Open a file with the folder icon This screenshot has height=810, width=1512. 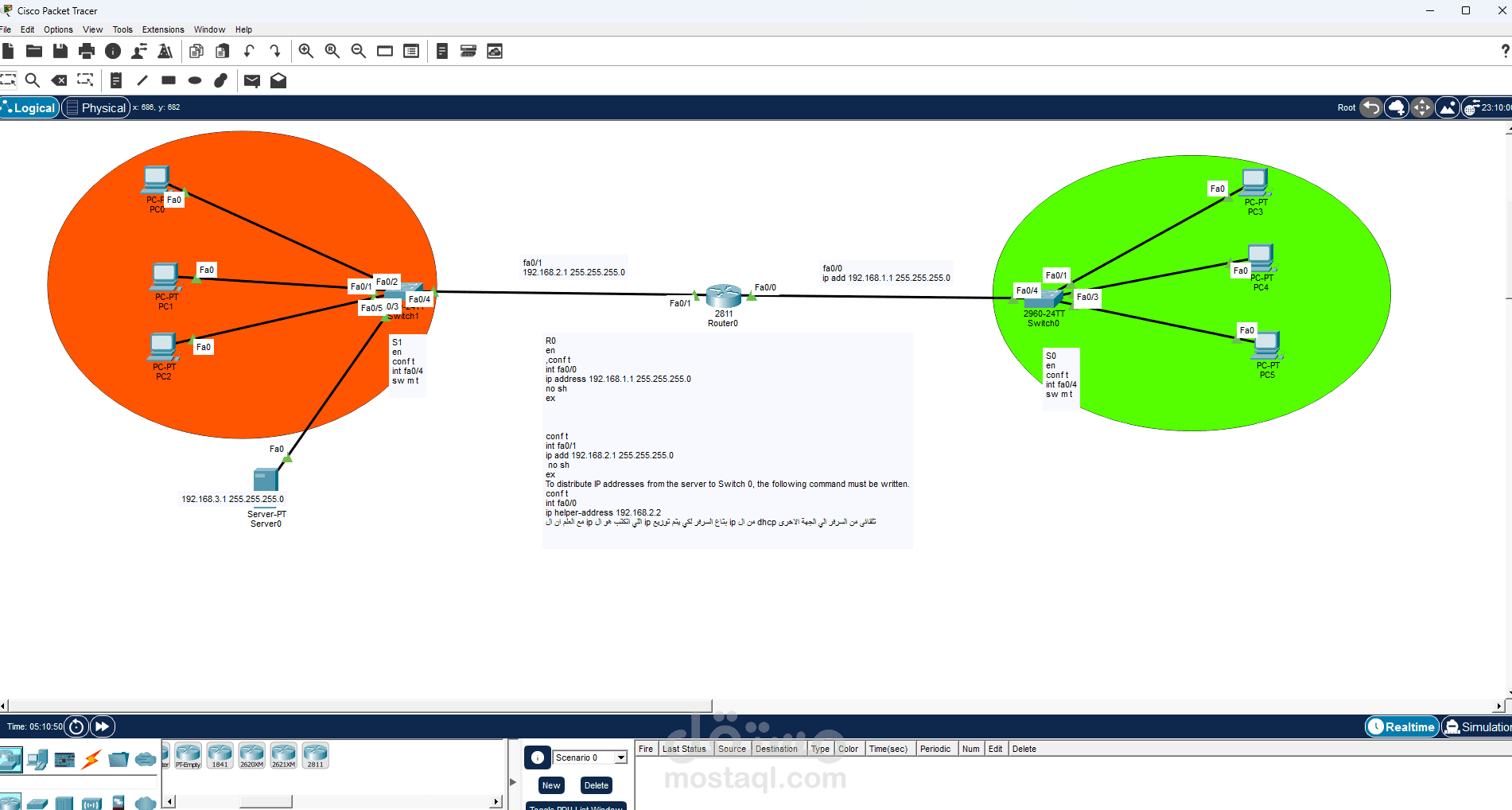[x=34, y=51]
